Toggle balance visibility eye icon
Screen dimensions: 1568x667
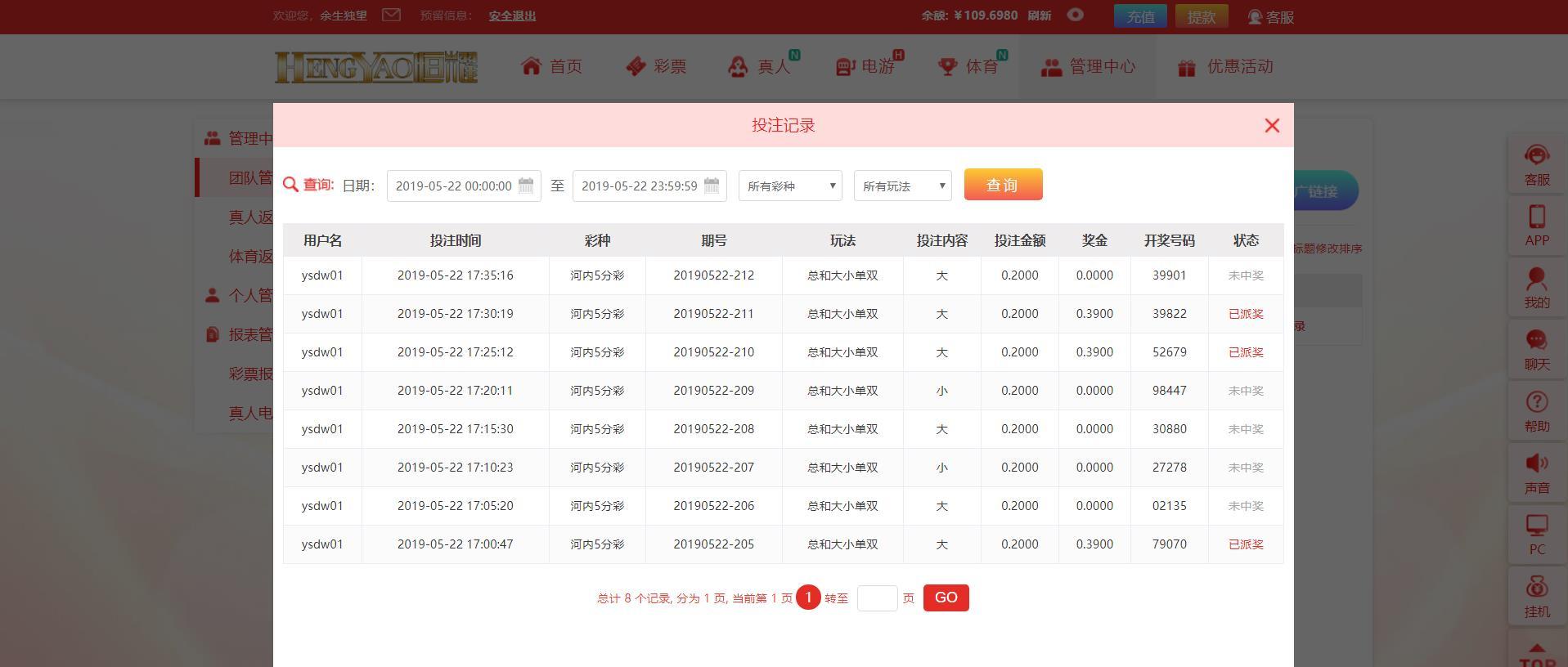click(x=1075, y=15)
